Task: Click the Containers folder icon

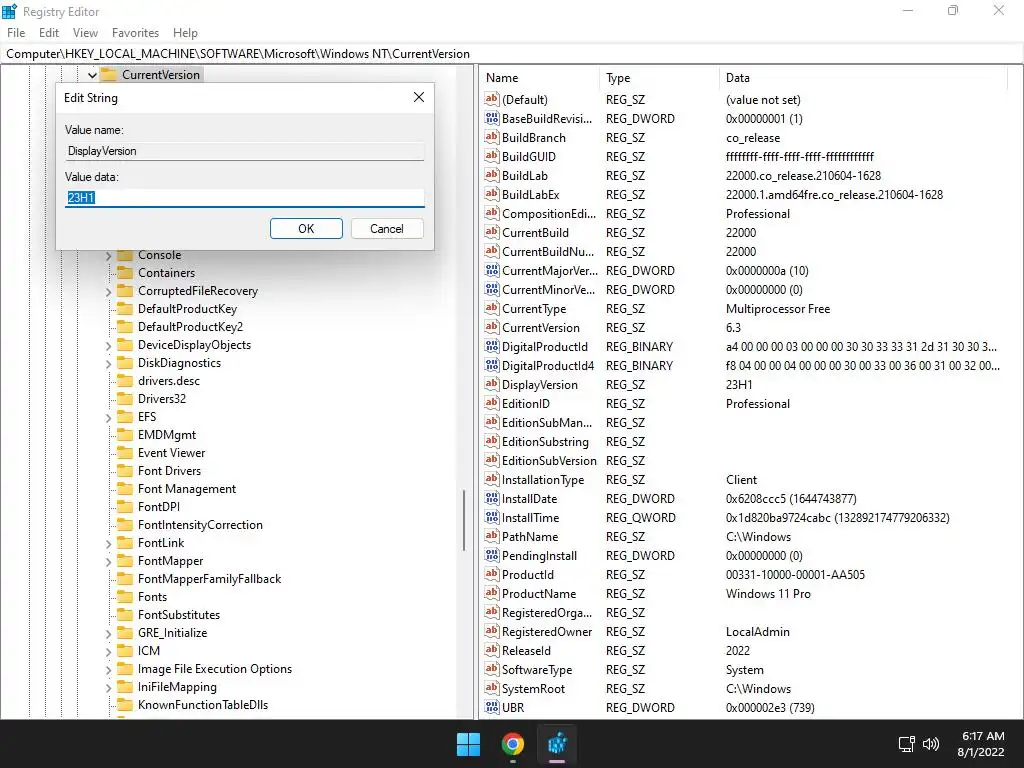Action: pos(125,273)
